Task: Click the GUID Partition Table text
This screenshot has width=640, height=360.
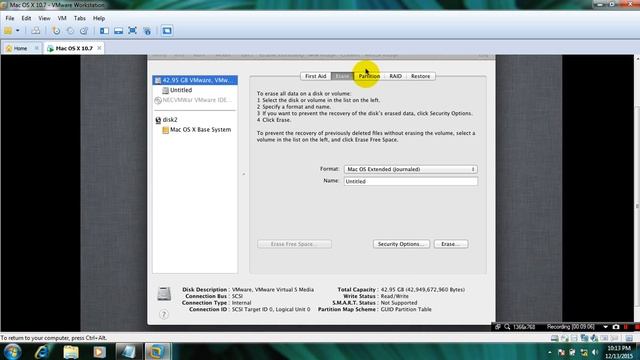Action: tap(406, 309)
